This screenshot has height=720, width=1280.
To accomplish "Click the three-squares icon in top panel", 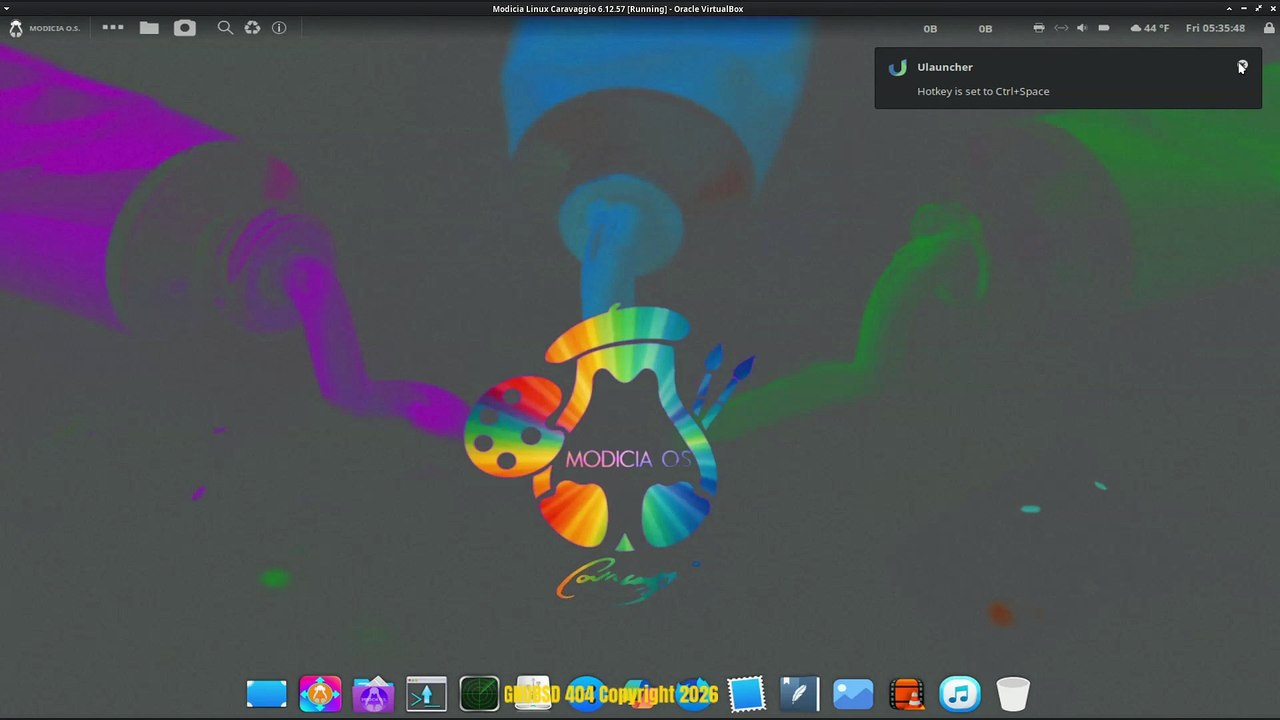I will click(x=113, y=27).
